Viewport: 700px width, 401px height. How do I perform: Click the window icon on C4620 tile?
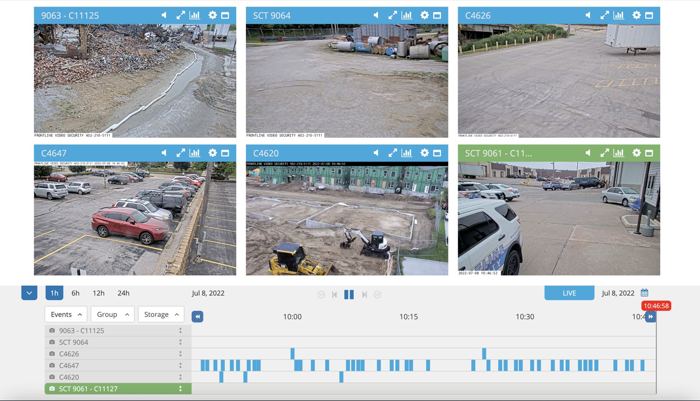[x=438, y=153]
